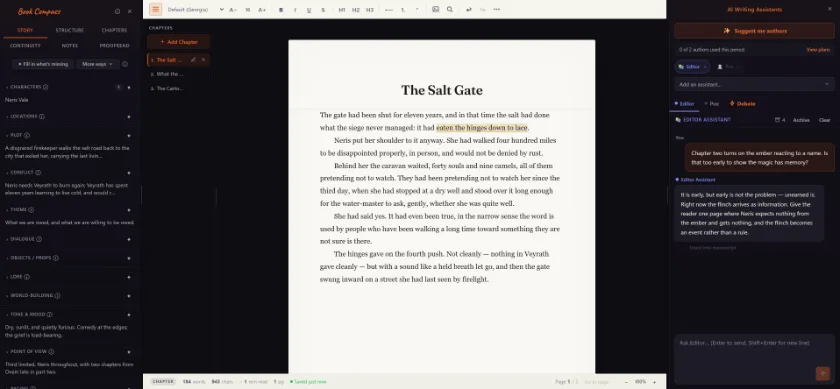
Task: Start a Debate between assistants
Action: 742,103
